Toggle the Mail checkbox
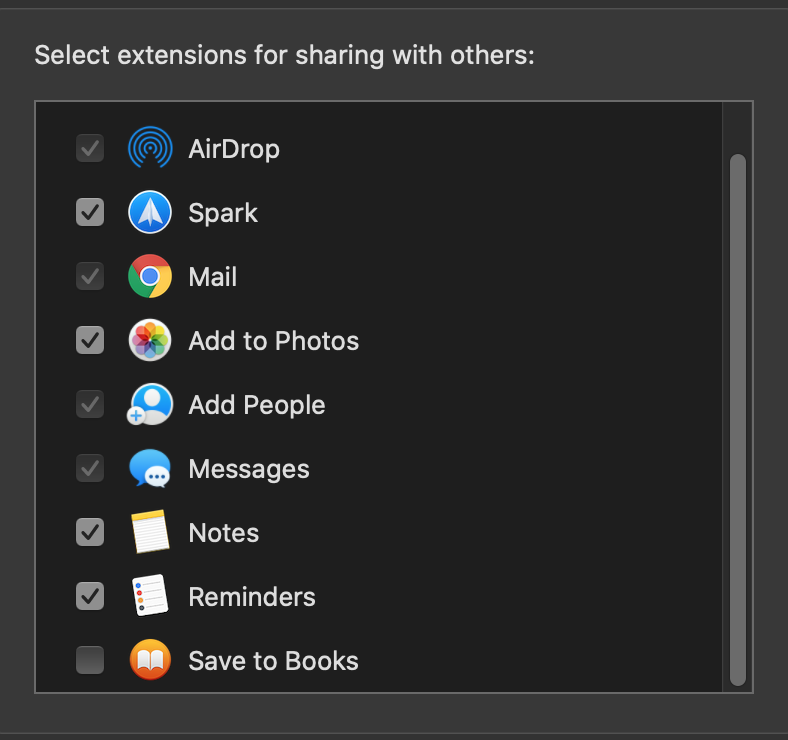 tap(90, 276)
